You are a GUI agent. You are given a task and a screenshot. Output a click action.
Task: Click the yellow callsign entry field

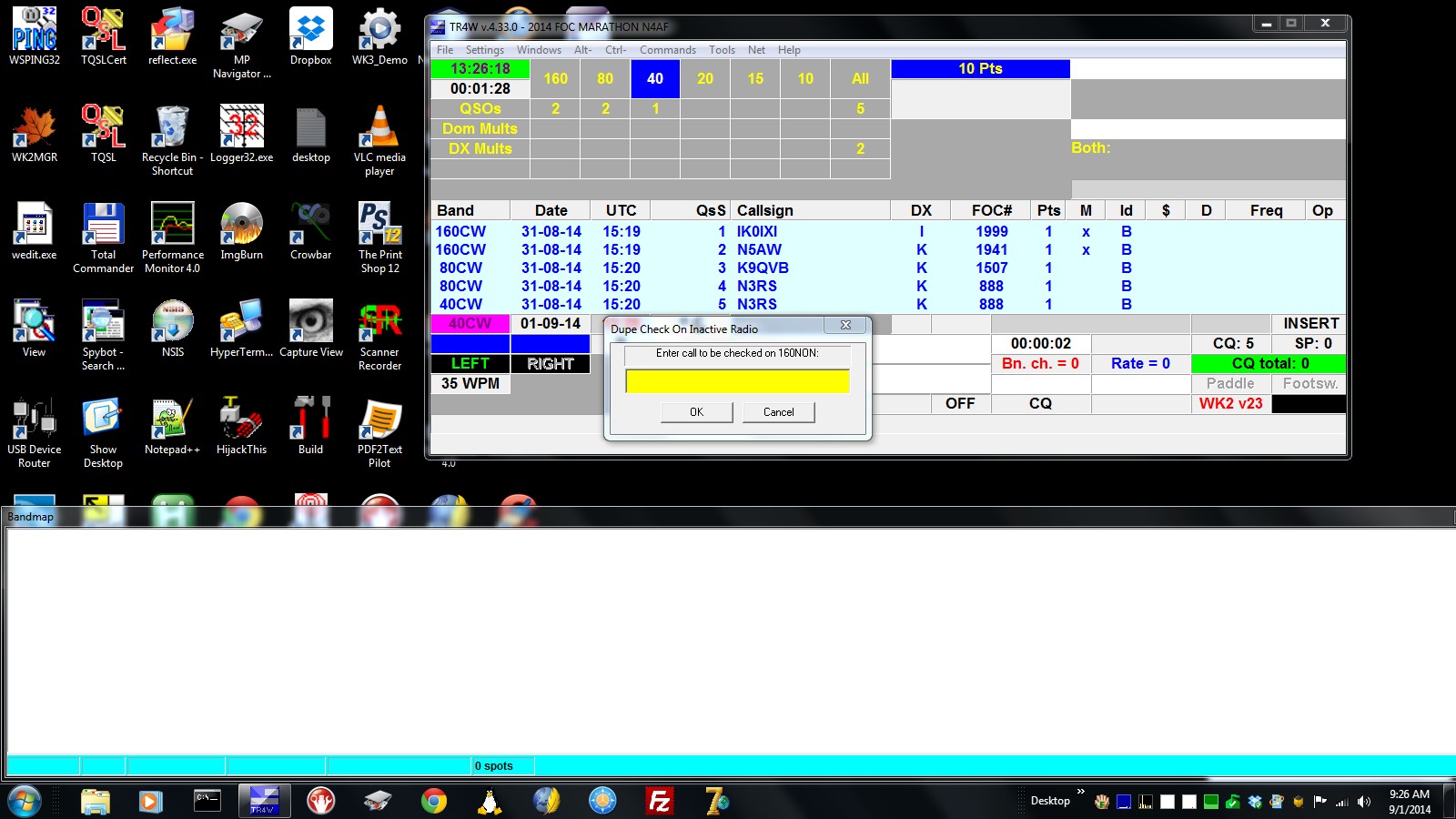click(x=737, y=381)
